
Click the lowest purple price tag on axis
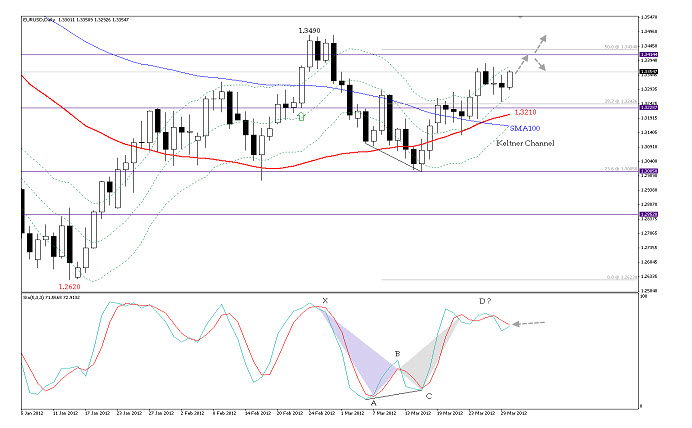click(648, 214)
